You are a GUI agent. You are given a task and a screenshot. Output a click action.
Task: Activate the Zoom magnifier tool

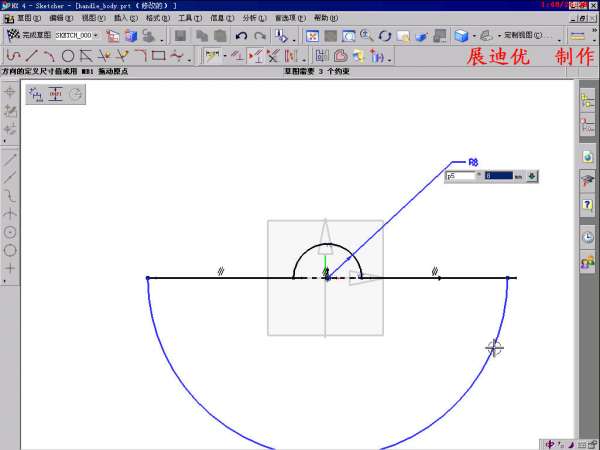pyautogui.click(x=367, y=36)
